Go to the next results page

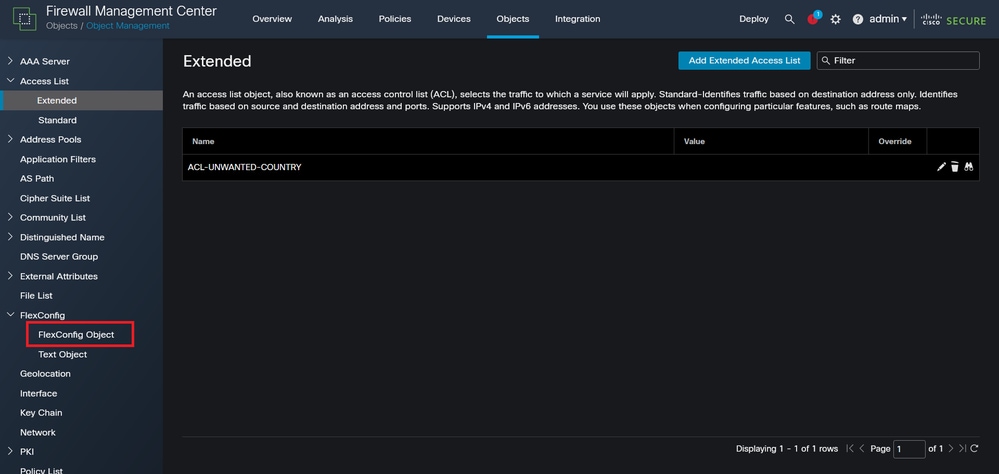tap(951, 449)
